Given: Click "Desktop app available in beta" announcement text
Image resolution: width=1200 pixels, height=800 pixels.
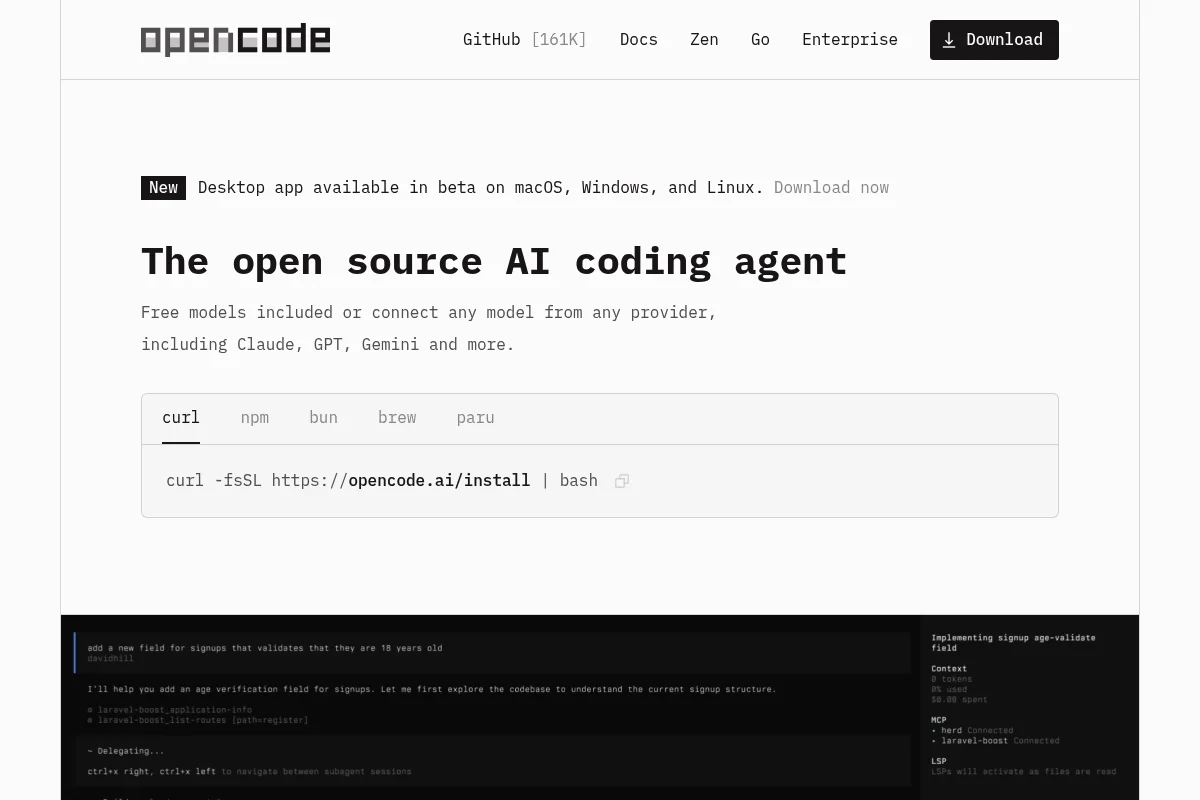Looking at the screenshot, I should [480, 188].
